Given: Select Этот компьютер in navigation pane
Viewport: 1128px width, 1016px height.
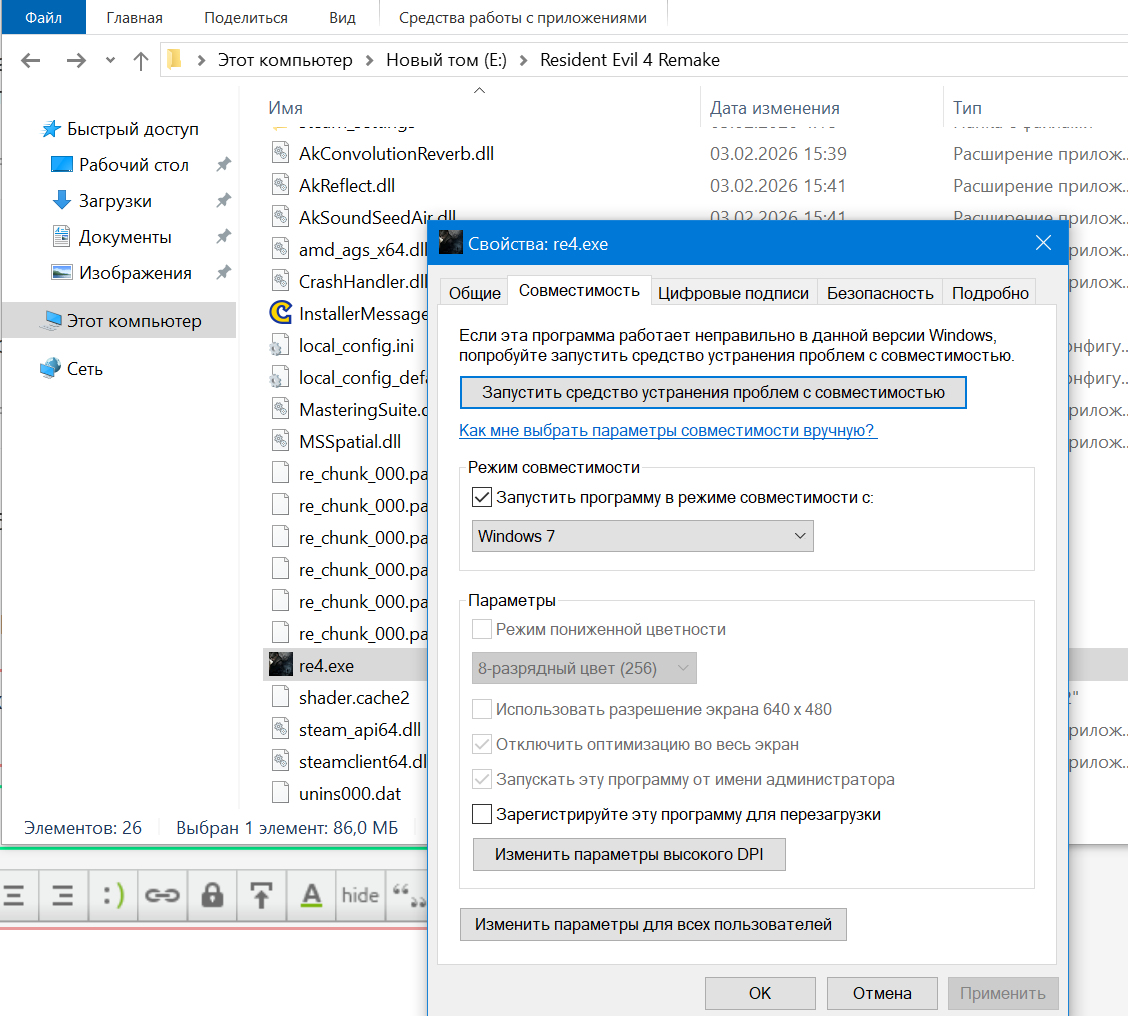Looking at the screenshot, I should click(x=133, y=321).
